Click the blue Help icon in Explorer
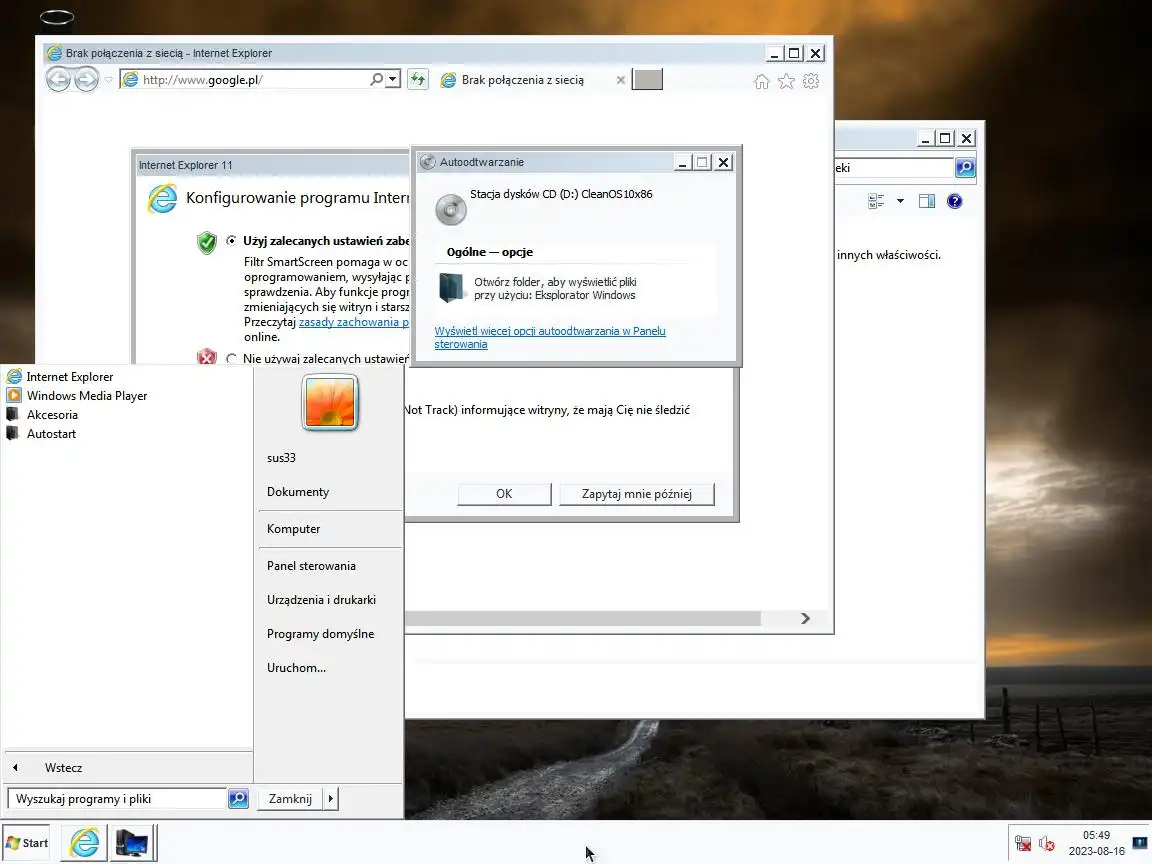Viewport: 1152px width, 864px height. click(954, 201)
